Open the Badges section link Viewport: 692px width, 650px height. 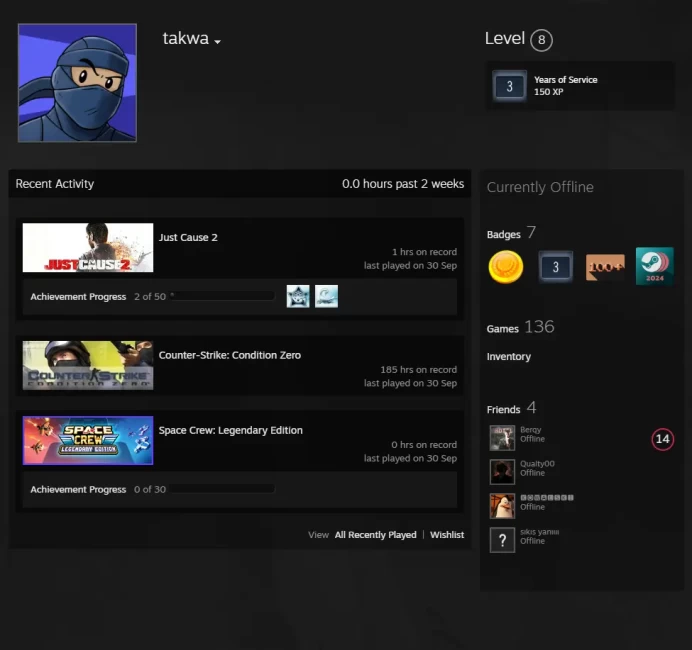coord(504,234)
